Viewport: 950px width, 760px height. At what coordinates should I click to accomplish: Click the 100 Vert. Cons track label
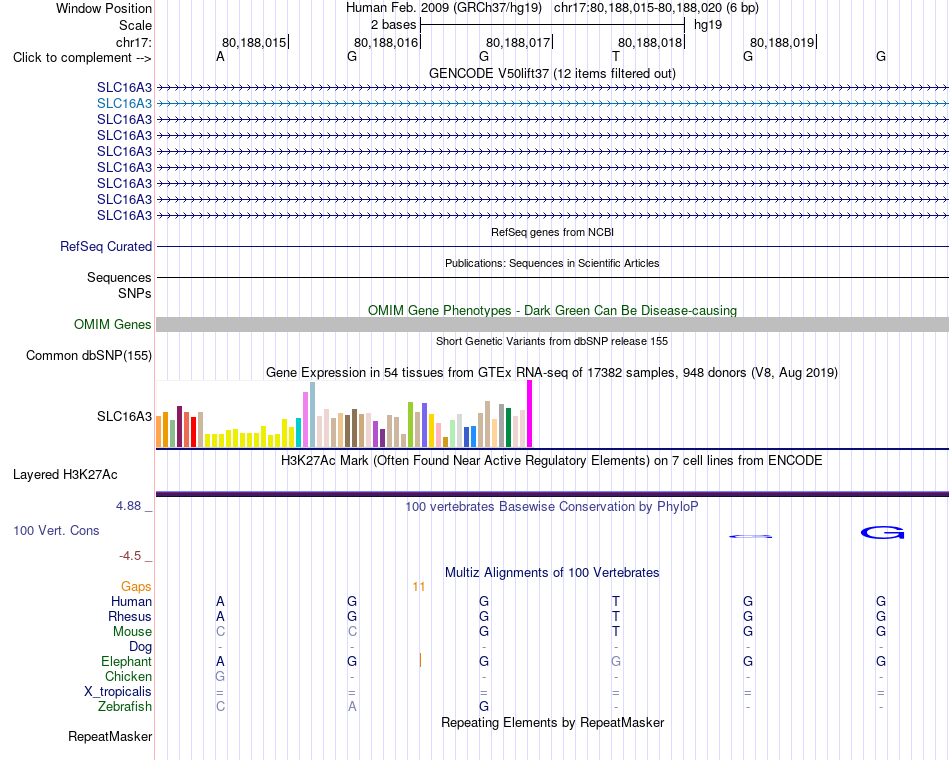click(x=56, y=531)
